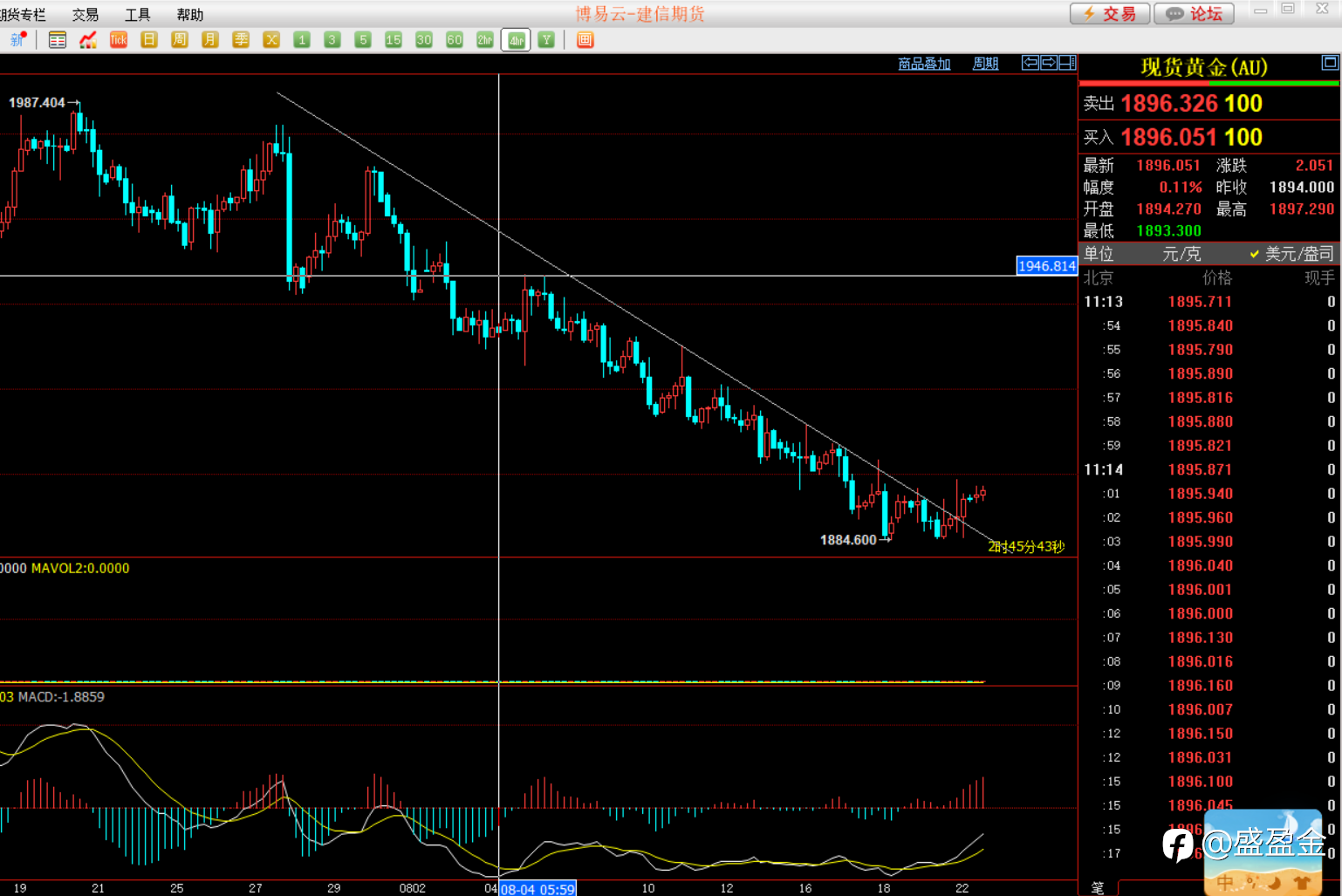Click the 昨收 1894.000 value
The width and height of the screenshot is (1342, 896).
(x=1302, y=188)
